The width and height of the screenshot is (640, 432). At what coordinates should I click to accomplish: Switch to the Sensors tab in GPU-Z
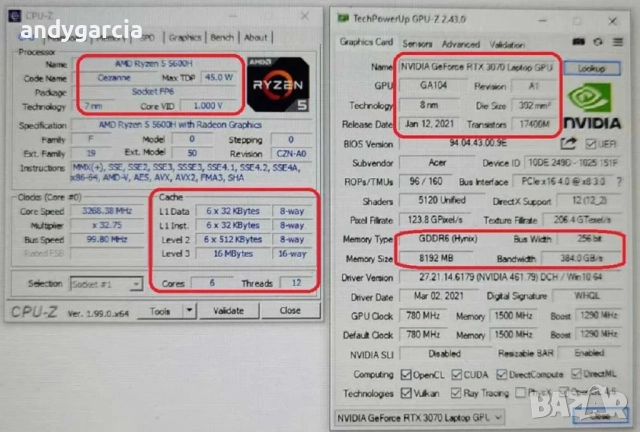[x=417, y=44]
